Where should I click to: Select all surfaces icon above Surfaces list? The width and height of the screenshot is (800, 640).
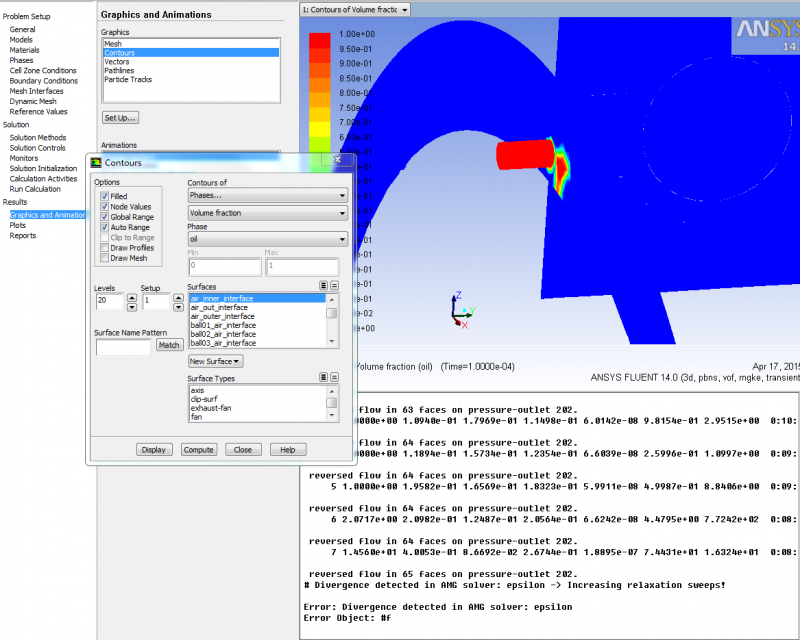pyautogui.click(x=323, y=285)
